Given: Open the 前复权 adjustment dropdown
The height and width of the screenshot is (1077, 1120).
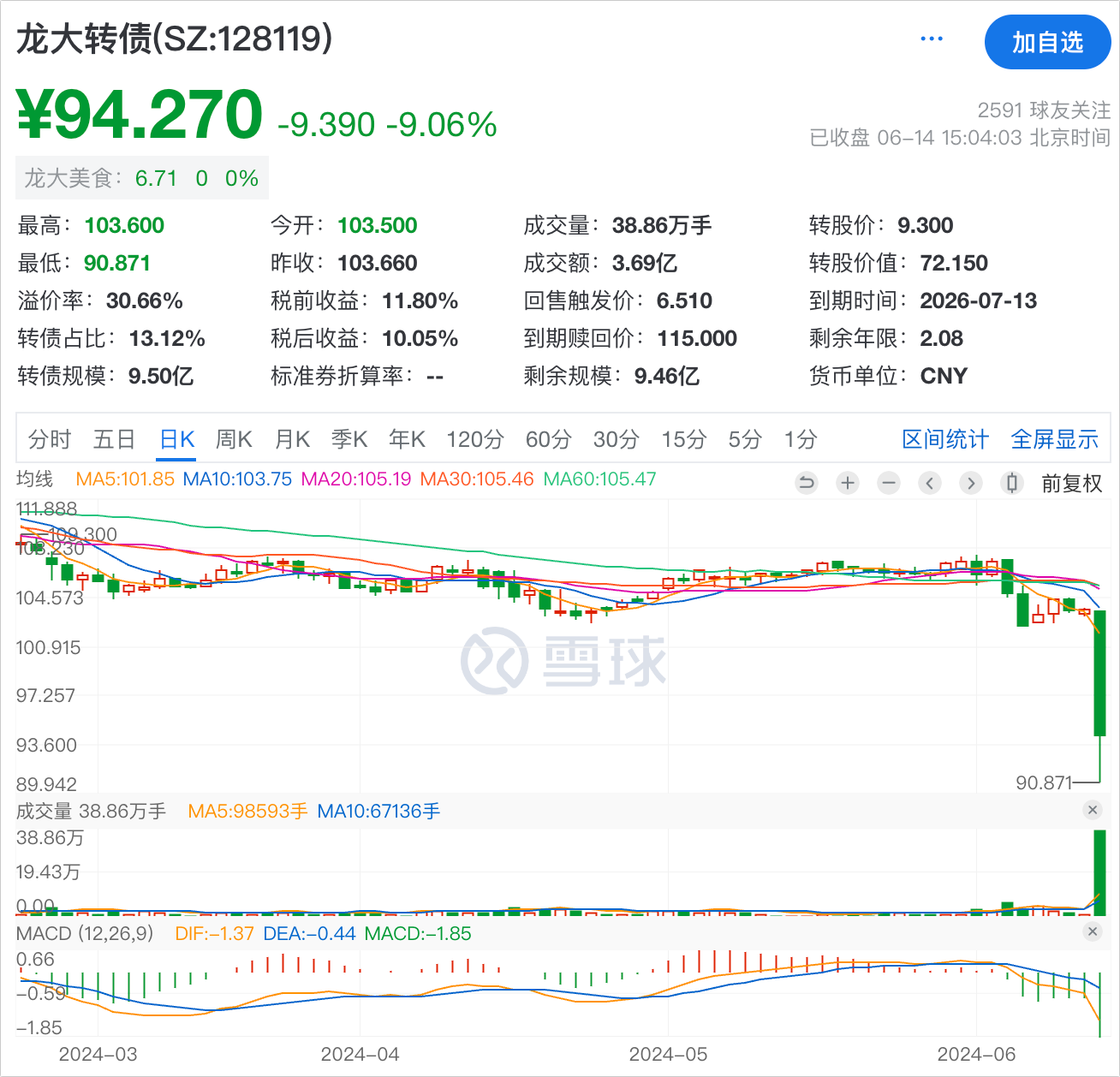Looking at the screenshot, I should coord(1071,484).
